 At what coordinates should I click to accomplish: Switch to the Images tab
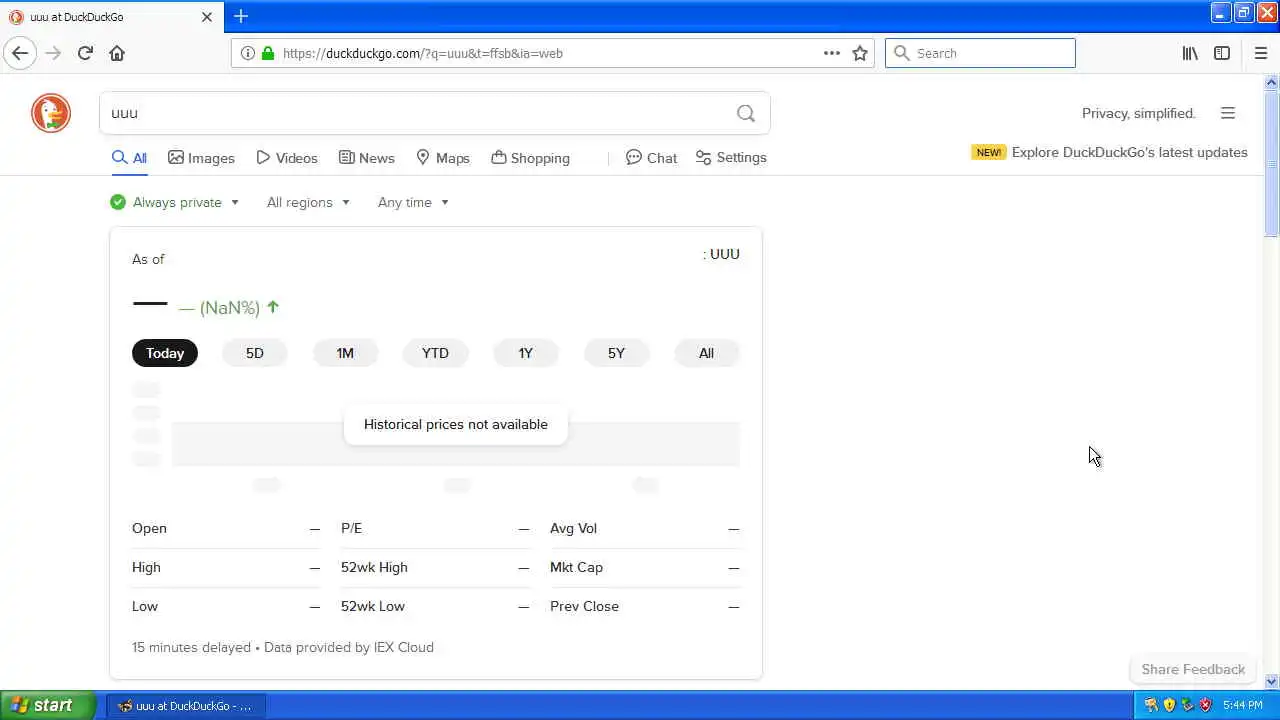coord(201,158)
